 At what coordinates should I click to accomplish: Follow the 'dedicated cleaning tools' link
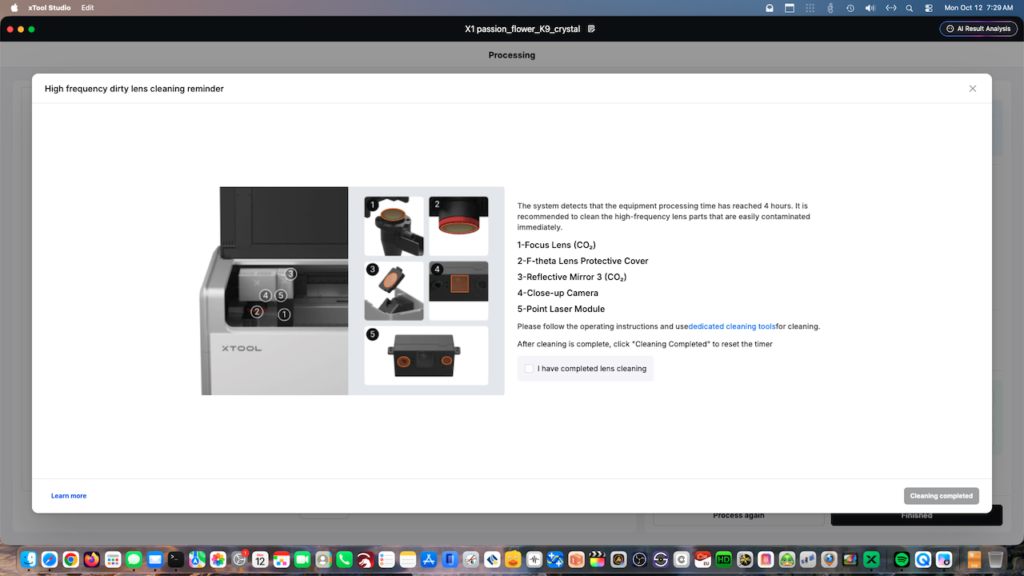click(x=732, y=327)
